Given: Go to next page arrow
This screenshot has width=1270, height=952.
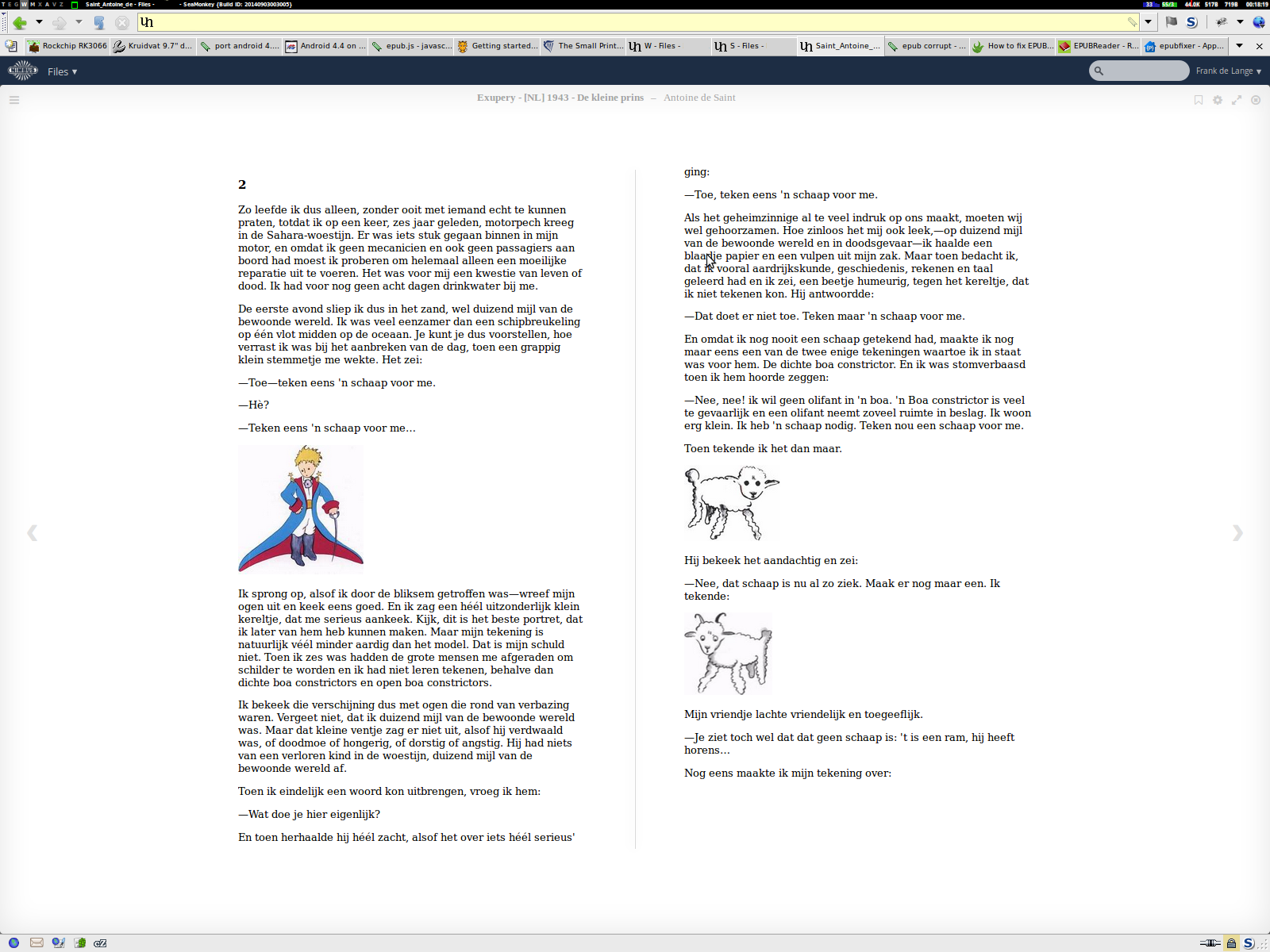Looking at the screenshot, I should 1237,532.
